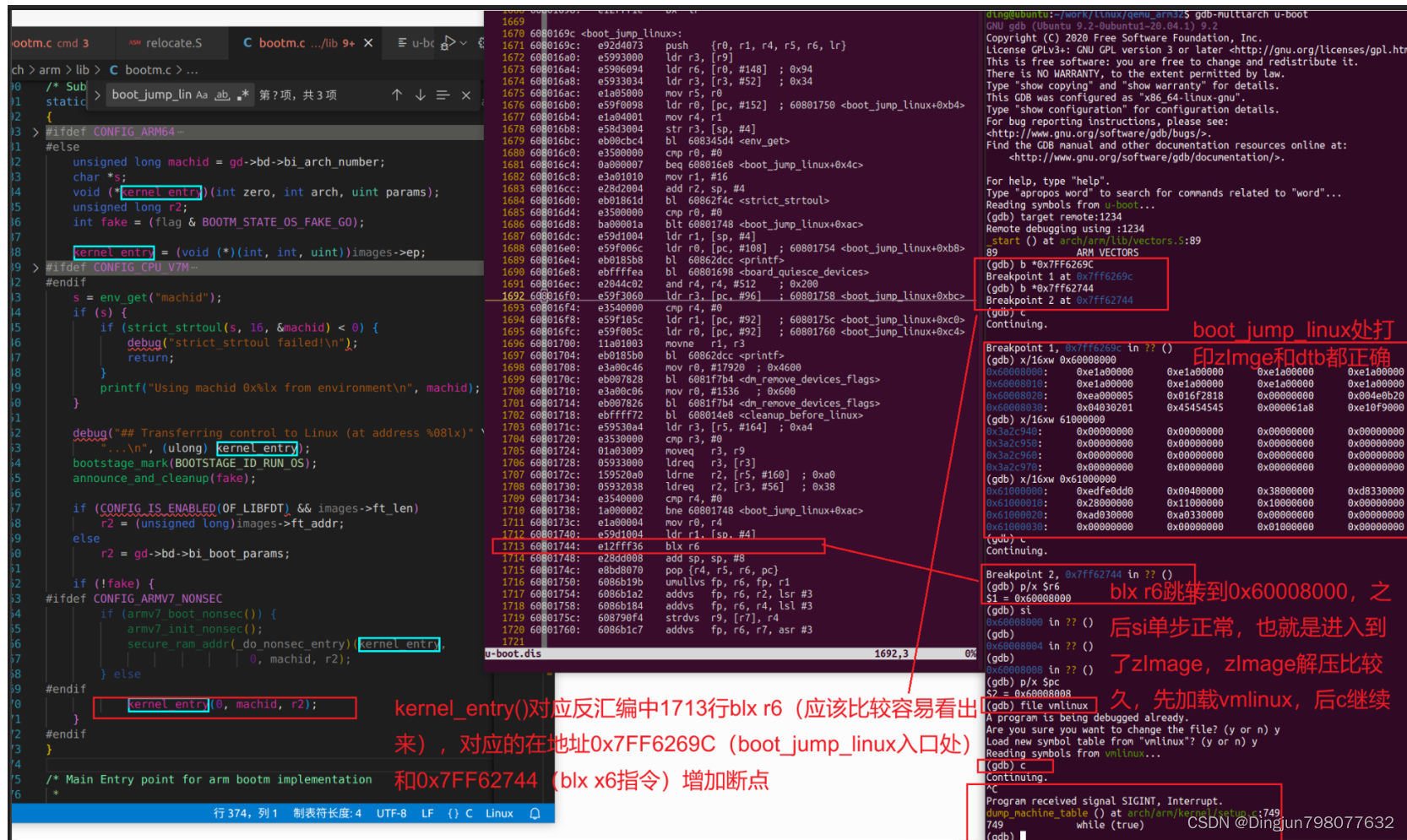
Task: Close the bootm.c editor tab
Action: 367,43
